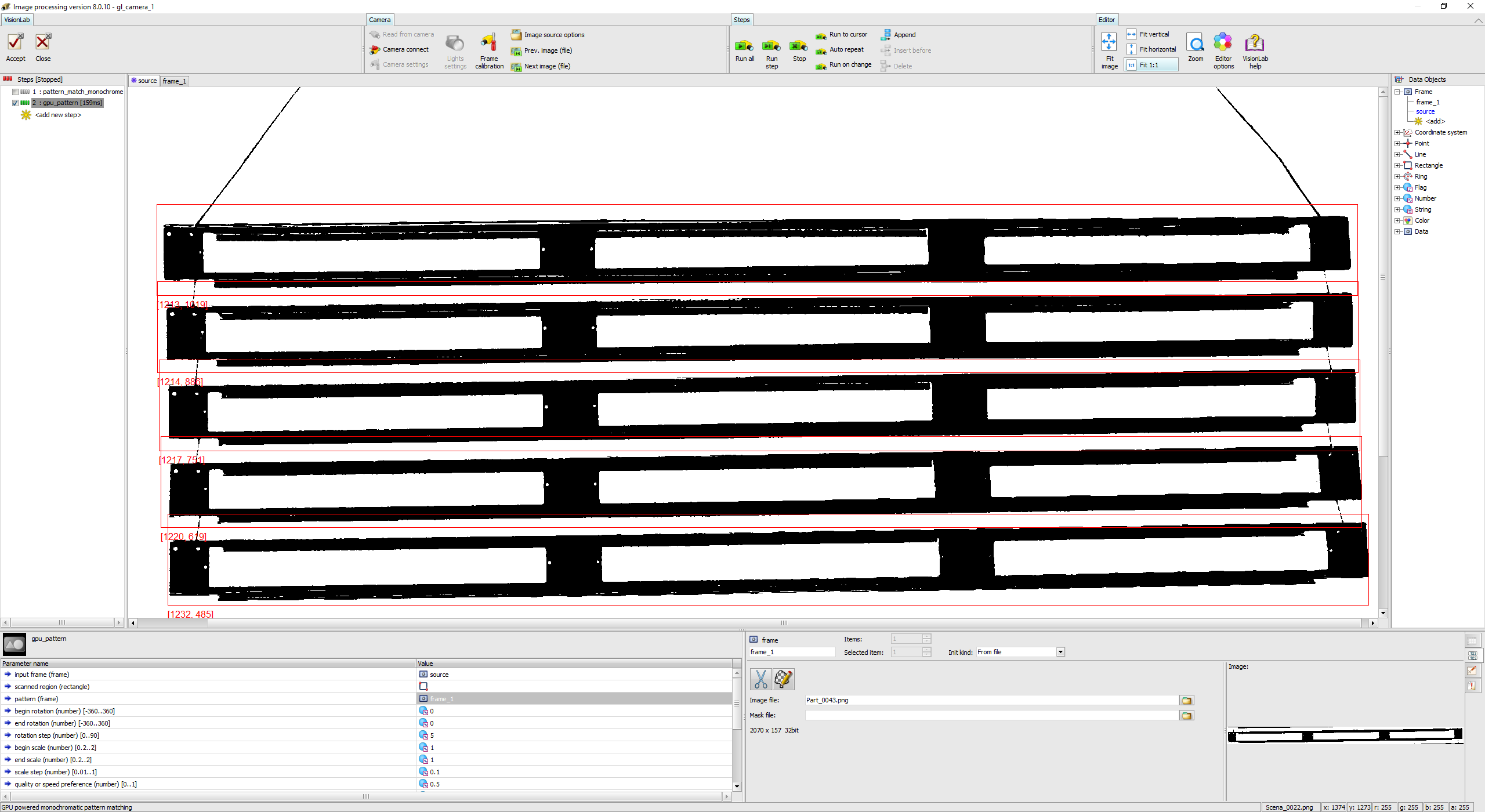
Task: Expand the Coordinate system tree node
Action: 1397,133
